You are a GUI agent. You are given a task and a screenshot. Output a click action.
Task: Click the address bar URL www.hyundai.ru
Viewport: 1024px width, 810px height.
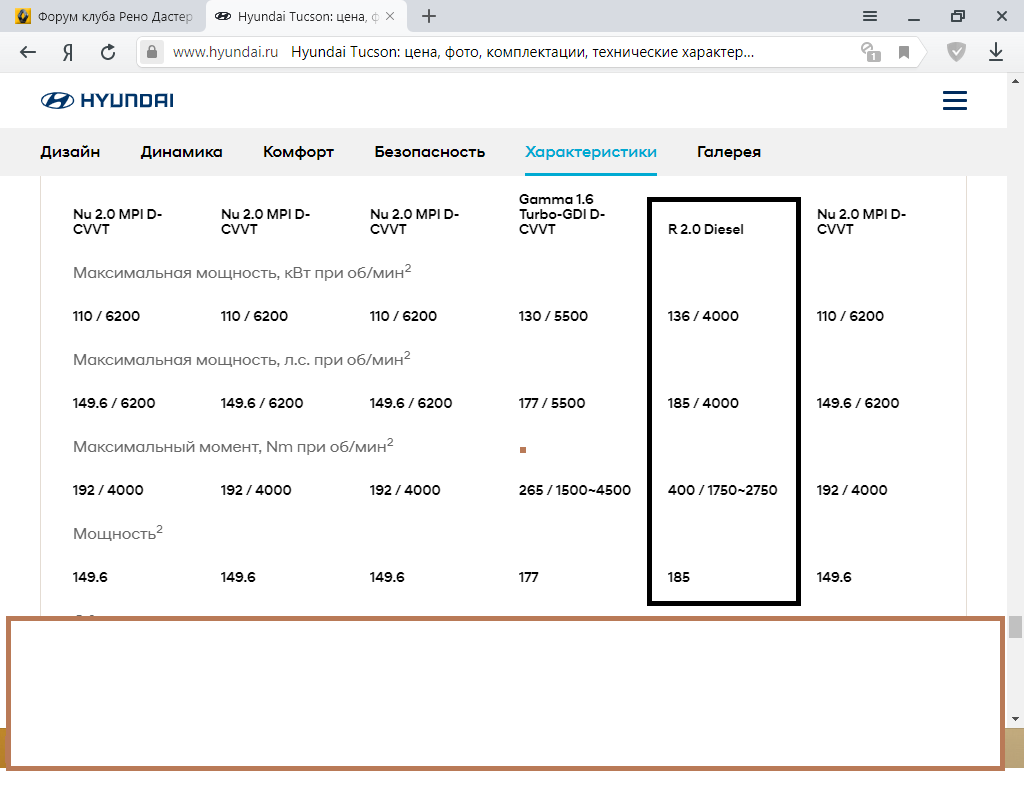pyautogui.click(x=225, y=52)
